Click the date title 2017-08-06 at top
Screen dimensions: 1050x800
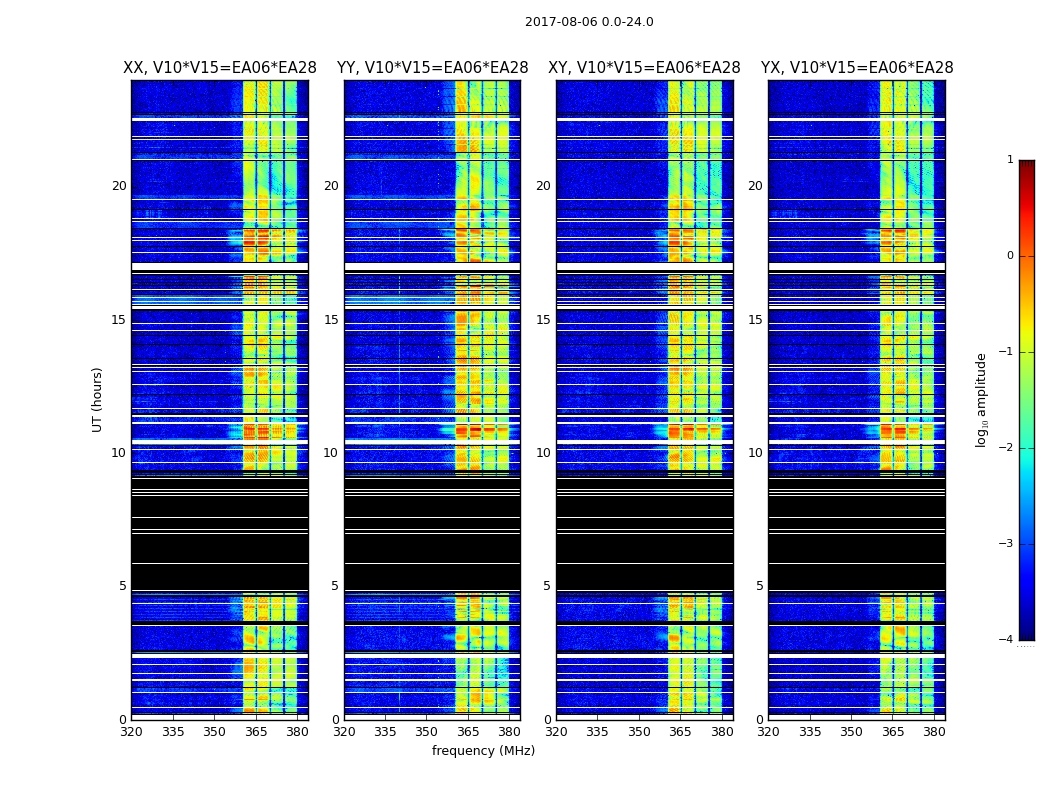(x=588, y=22)
